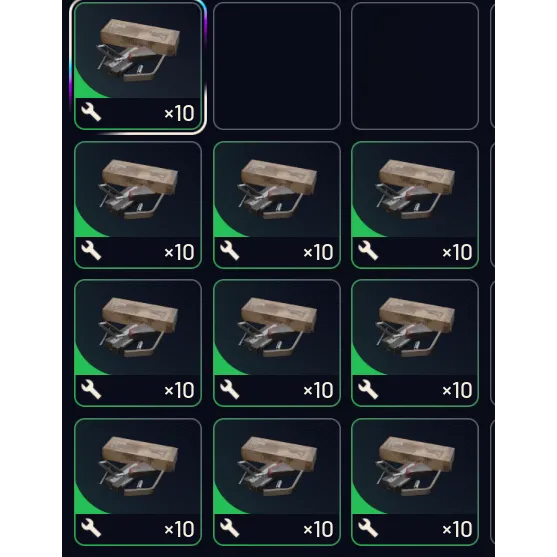Click the empty slot in the top row middle column
Image resolution: width=557 pixels, height=557 pixels.
pos(277,66)
